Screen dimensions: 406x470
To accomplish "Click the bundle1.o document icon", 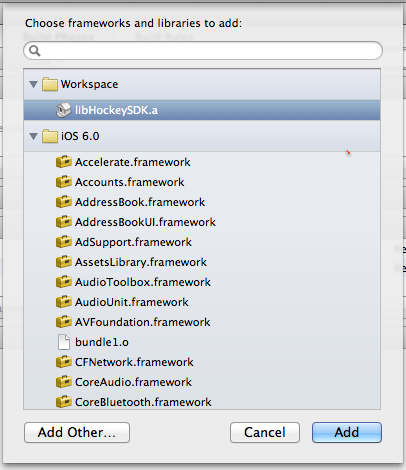I will (x=64, y=342).
